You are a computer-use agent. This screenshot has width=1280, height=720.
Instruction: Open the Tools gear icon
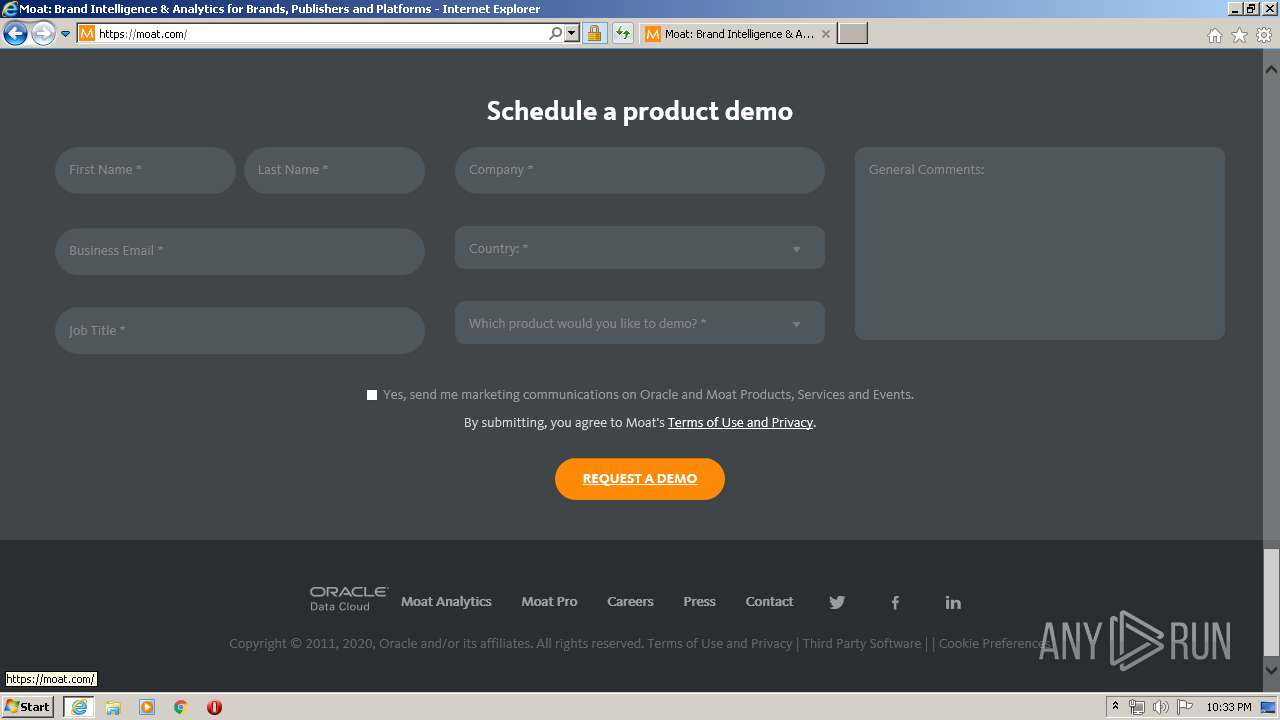pos(1264,35)
